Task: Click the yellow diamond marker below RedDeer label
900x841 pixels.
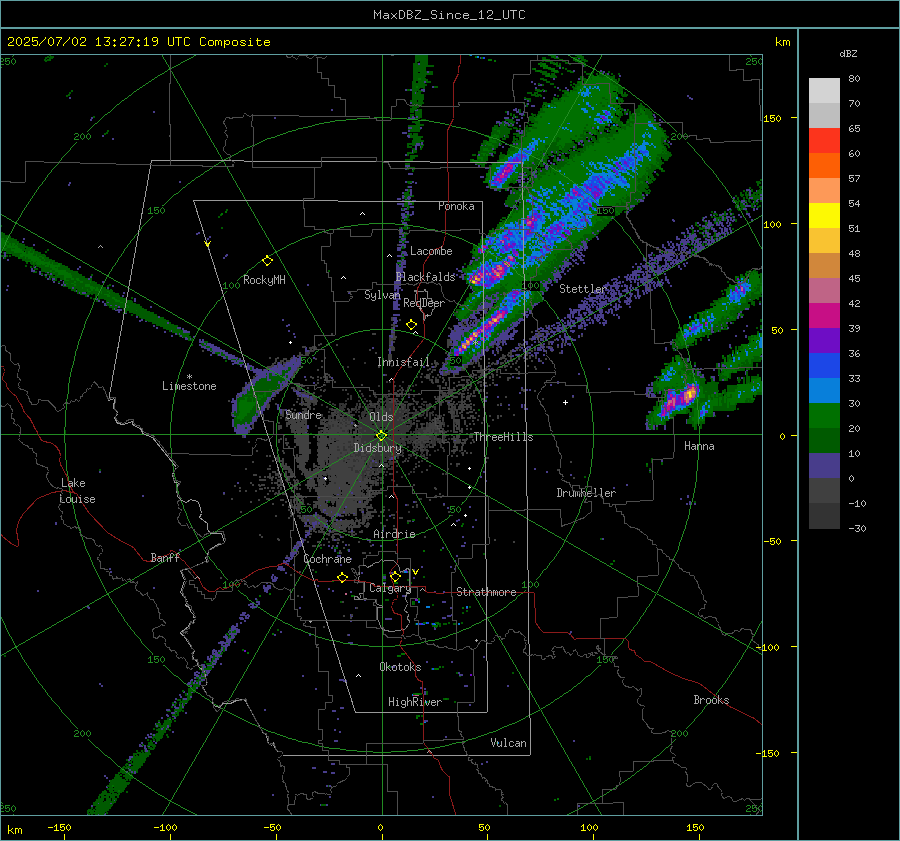Action: pos(412,325)
